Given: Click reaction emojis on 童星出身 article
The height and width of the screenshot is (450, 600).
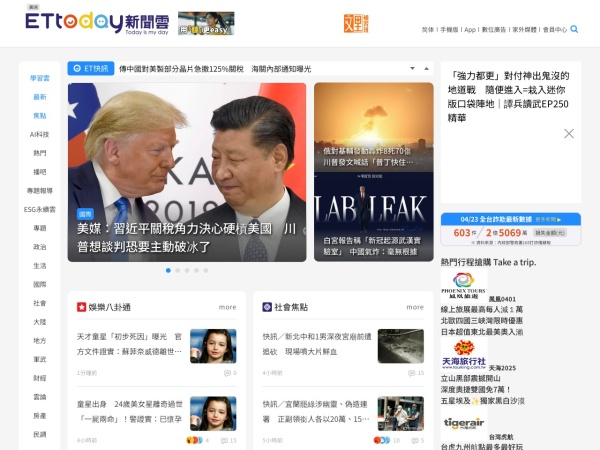Looking at the screenshot, I should (x=194, y=440).
